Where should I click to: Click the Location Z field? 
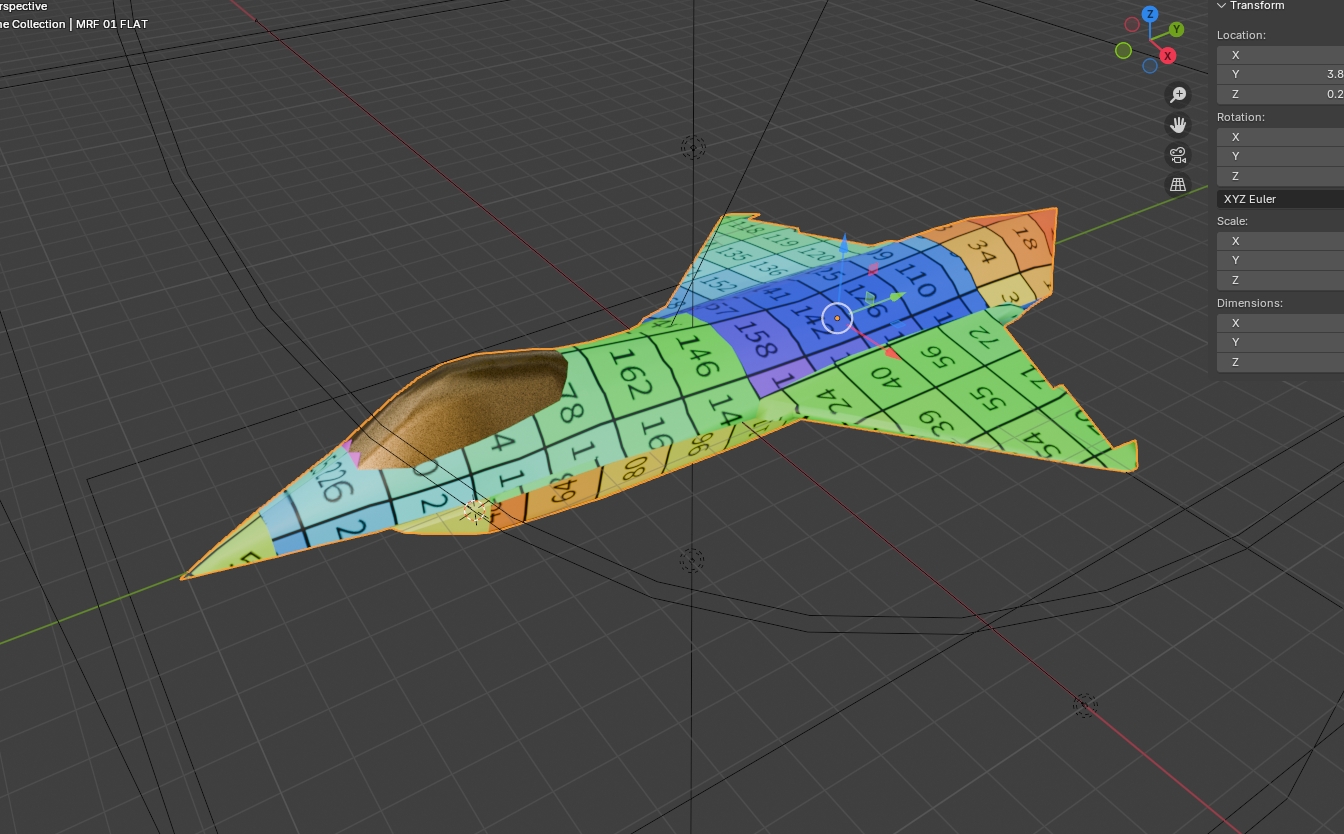click(1282, 94)
